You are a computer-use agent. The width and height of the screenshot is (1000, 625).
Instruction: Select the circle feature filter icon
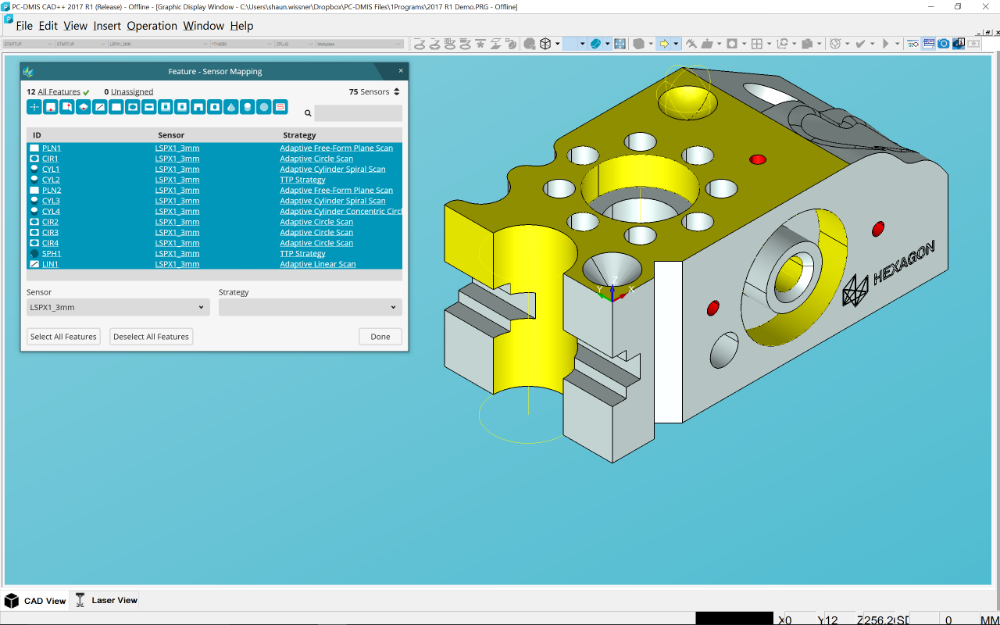pos(135,106)
